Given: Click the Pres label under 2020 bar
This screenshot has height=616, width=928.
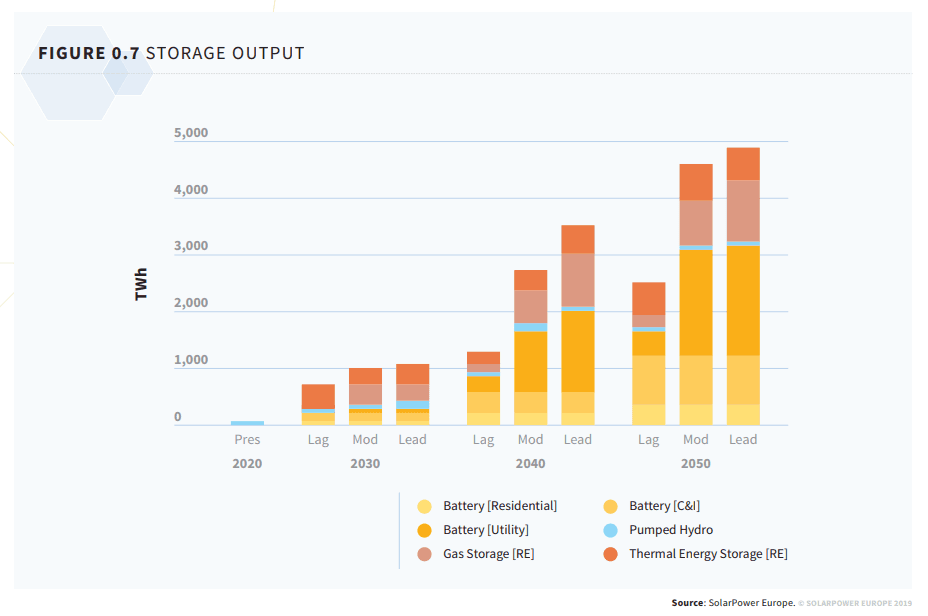Looking at the screenshot, I should pos(247,440).
